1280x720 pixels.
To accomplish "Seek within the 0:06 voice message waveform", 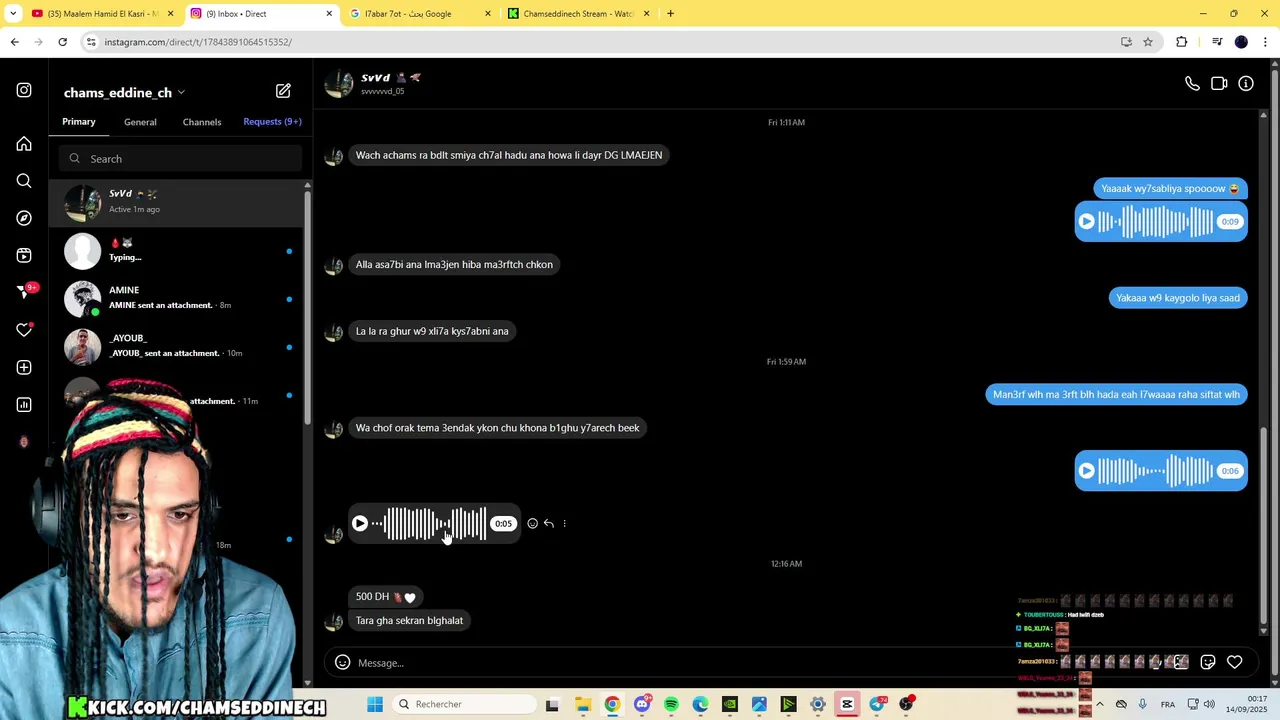I will click(x=1156, y=471).
